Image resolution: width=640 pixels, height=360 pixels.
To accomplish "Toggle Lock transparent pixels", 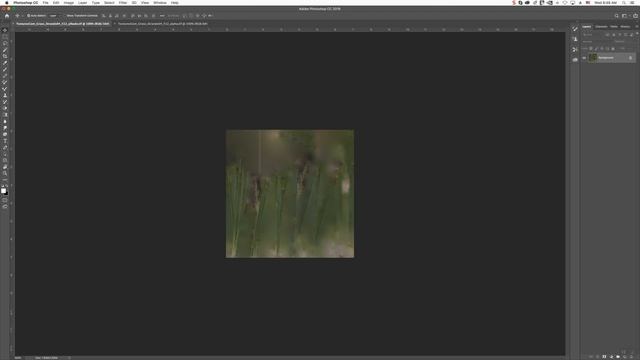I will [591, 49].
